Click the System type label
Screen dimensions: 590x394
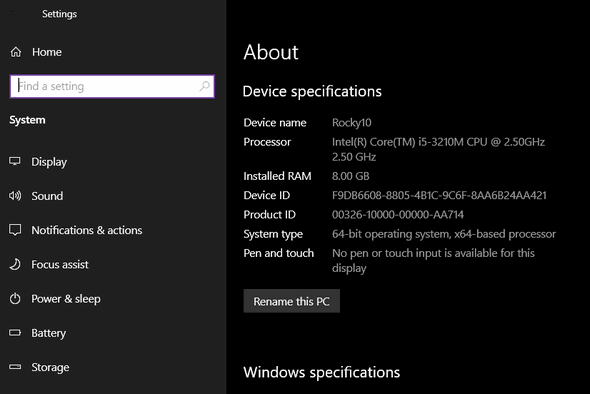(273, 234)
